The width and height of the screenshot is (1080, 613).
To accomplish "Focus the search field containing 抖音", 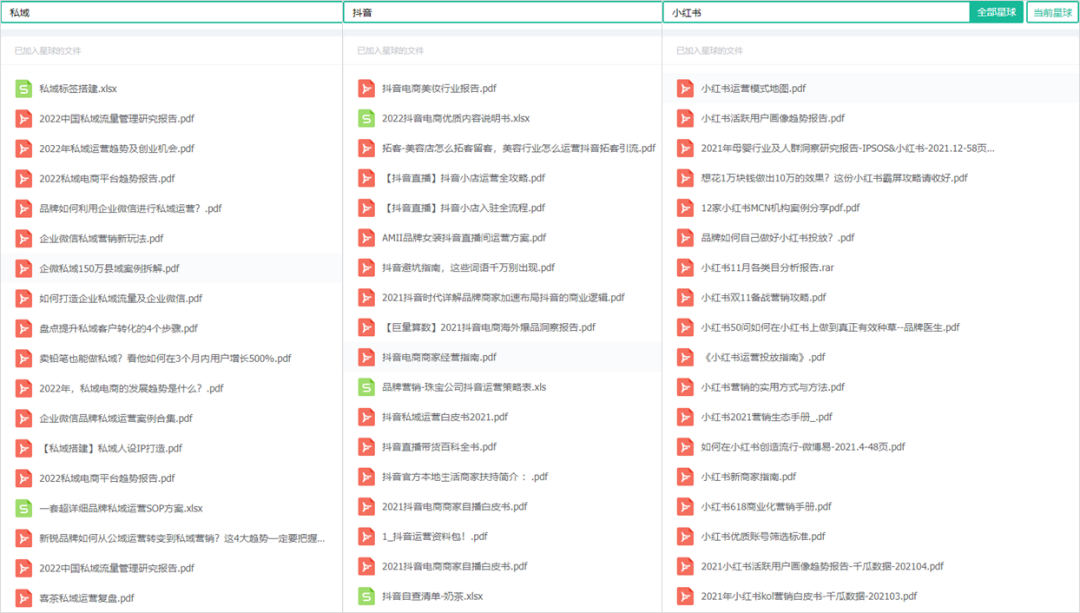I will coord(503,12).
